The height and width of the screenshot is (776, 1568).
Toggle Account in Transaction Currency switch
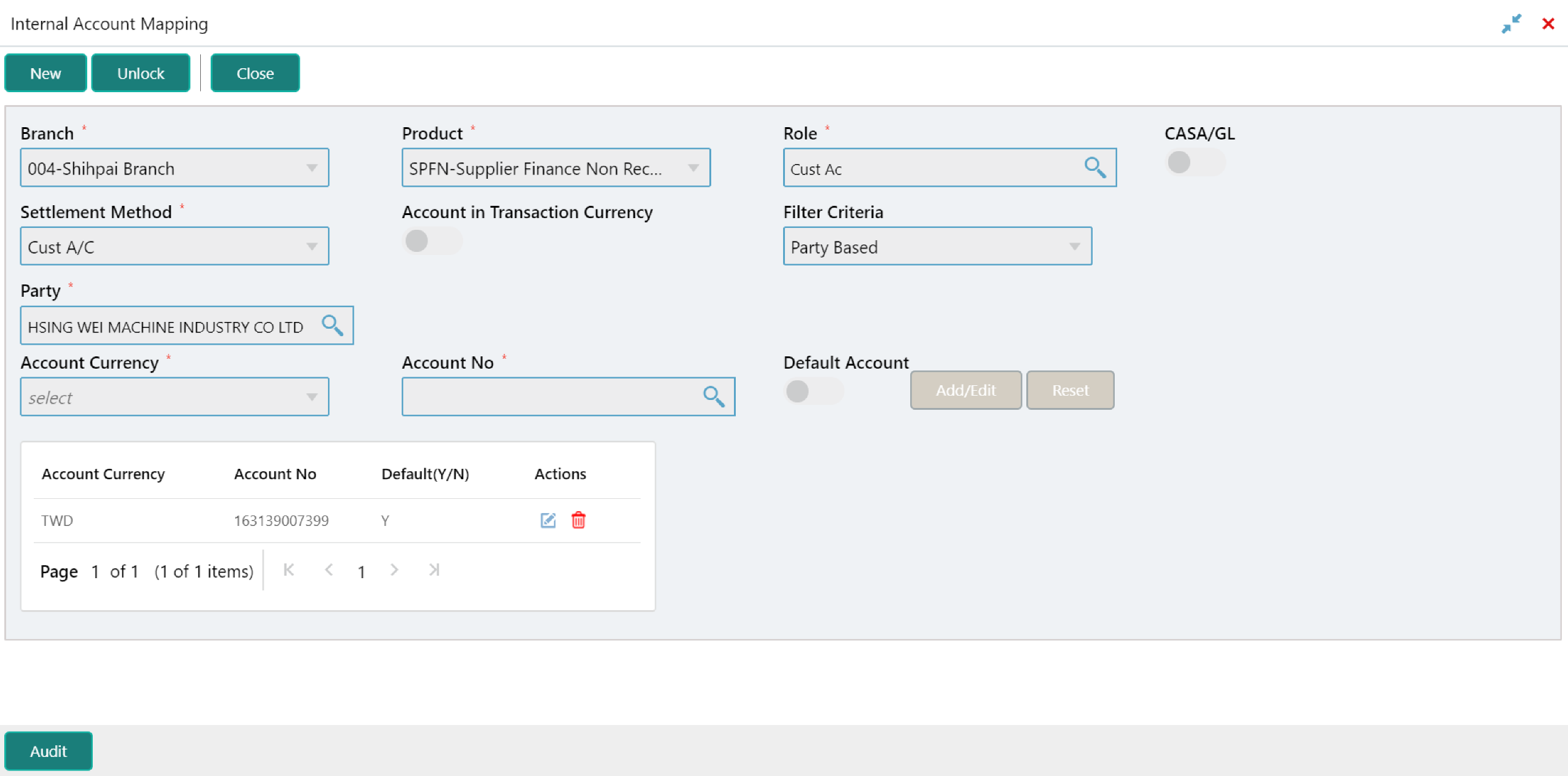pyautogui.click(x=432, y=241)
